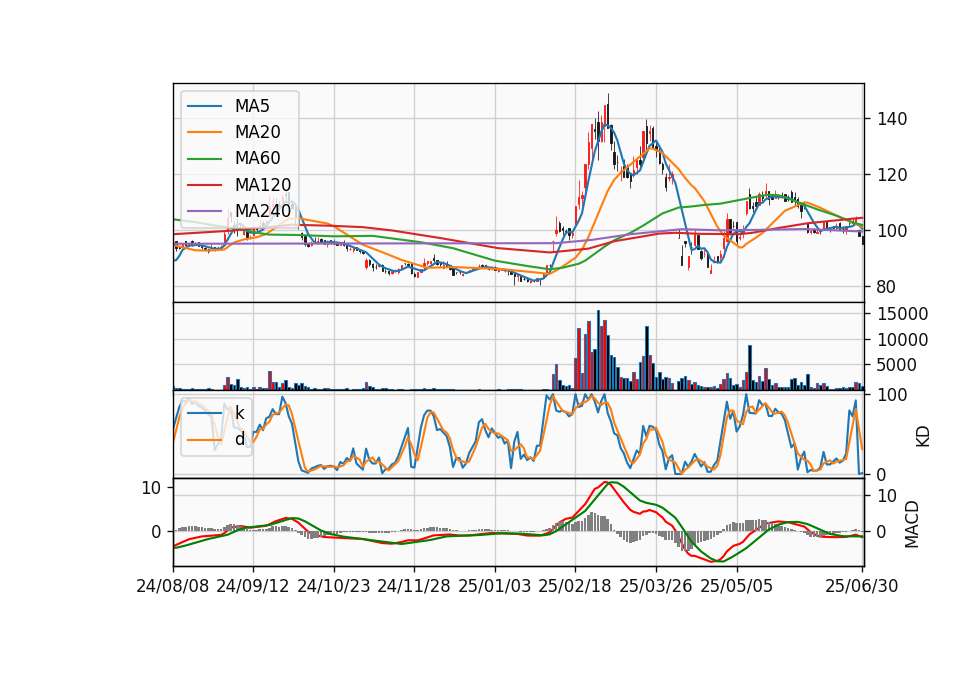Click the 25/01/03 date axis label
Image resolution: width=960 pixels, height=690 pixels.
495,586
